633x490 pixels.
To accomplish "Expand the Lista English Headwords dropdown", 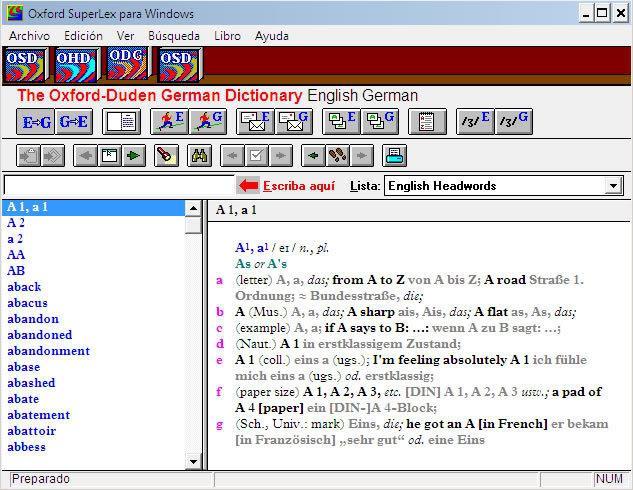I will [613, 186].
